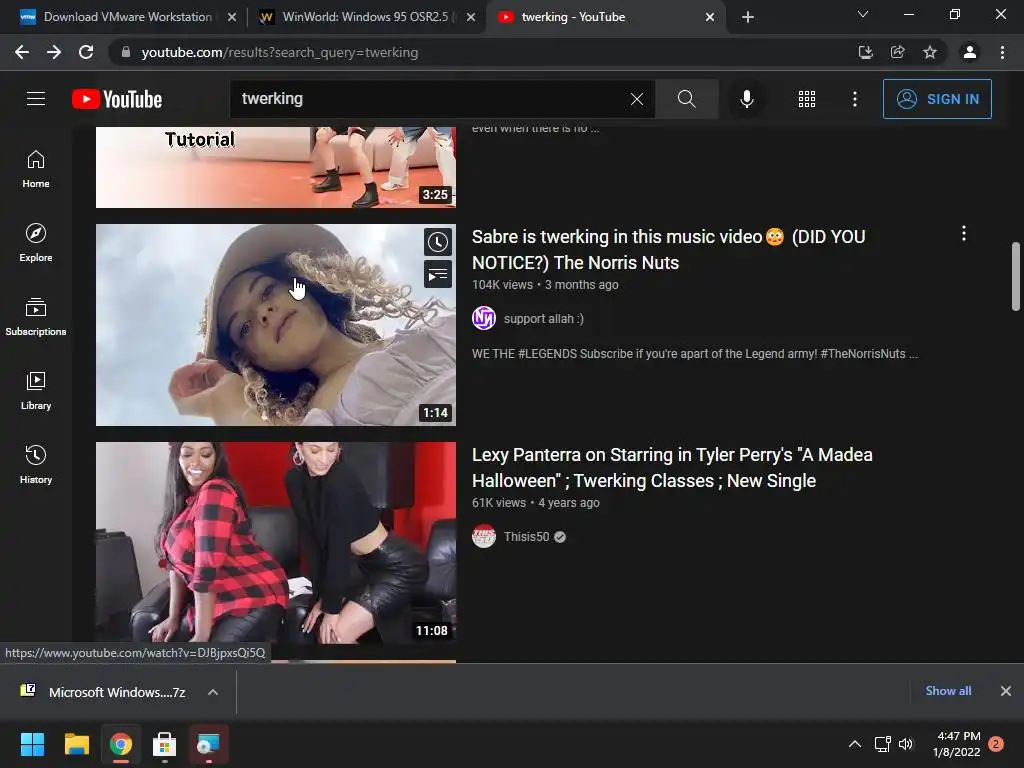Visit the support allah :) channel
Viewport: 1024px width, 768px height.
[x=543, y=319]
